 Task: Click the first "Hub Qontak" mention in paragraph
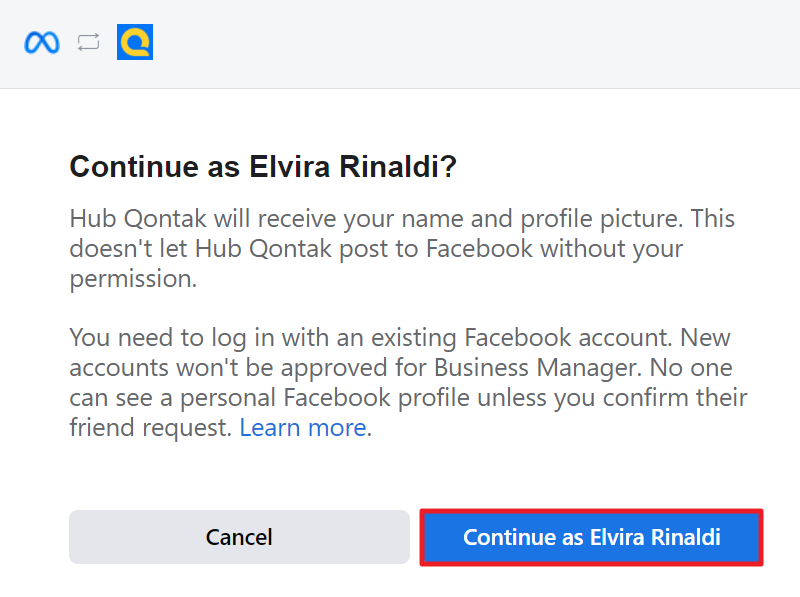pyautogui.click(x=138, y=219)
